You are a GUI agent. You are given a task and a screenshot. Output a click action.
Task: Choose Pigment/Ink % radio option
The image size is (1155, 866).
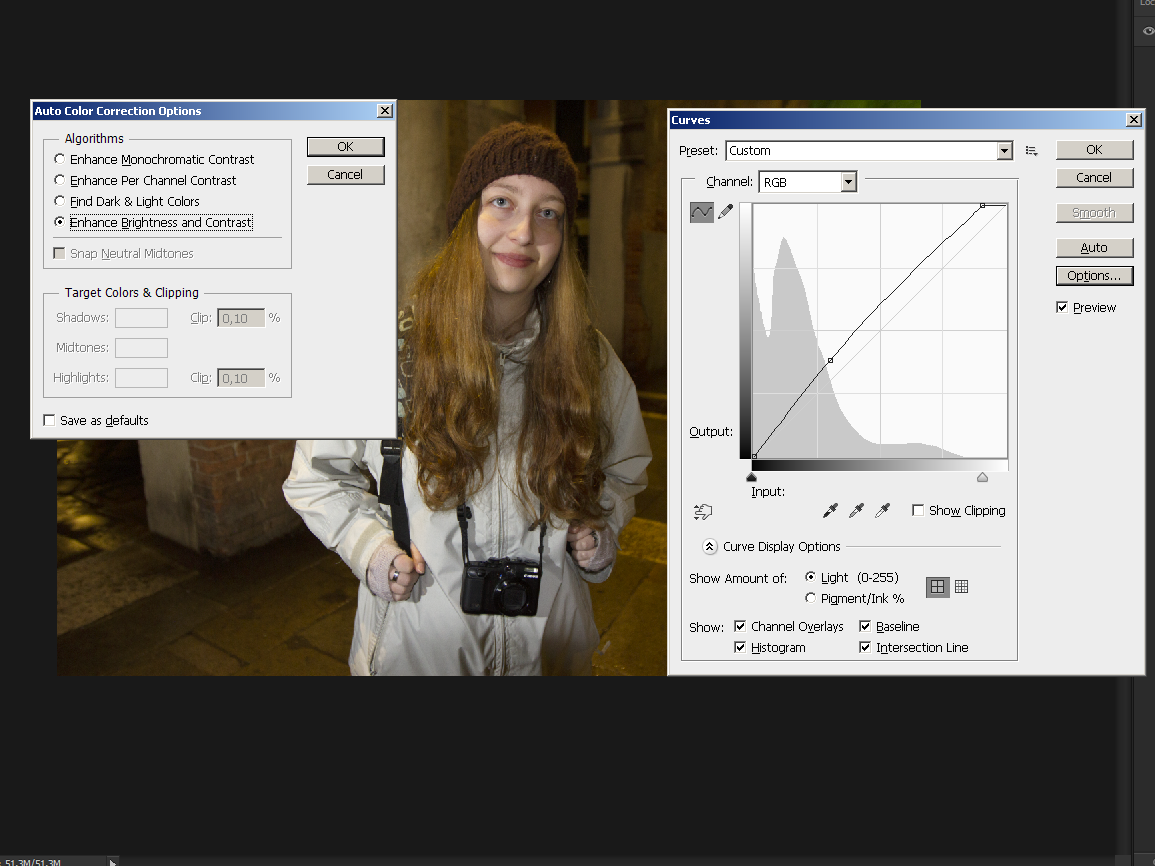(810, 598)
